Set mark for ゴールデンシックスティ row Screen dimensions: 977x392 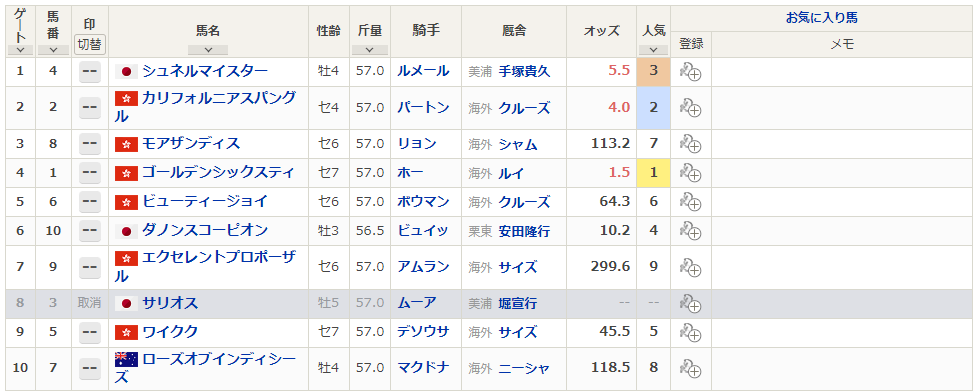[90, 173]
